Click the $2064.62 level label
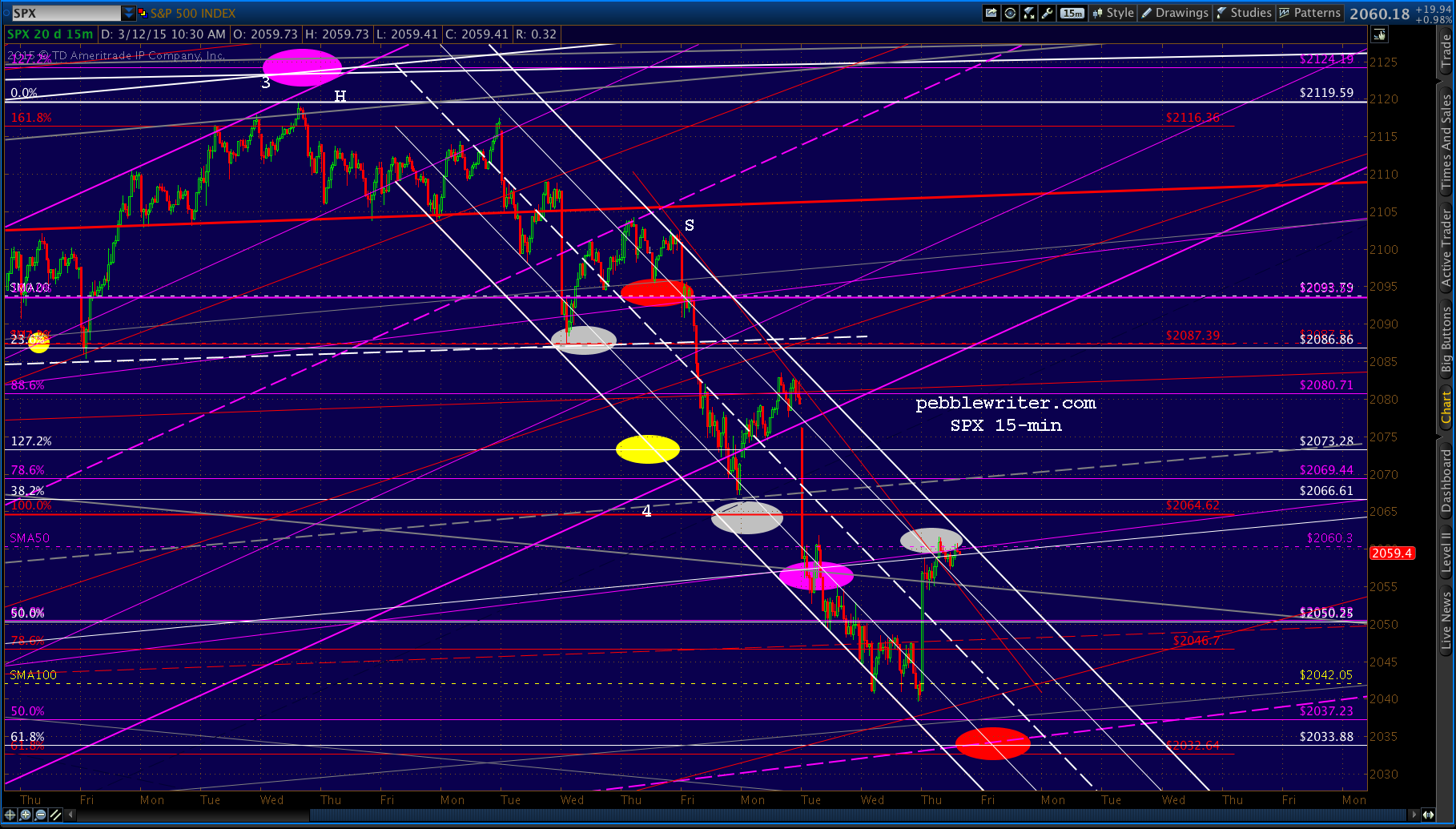Image resolution: width=1456 pixels, height=829 pixels. point(1193,505)
